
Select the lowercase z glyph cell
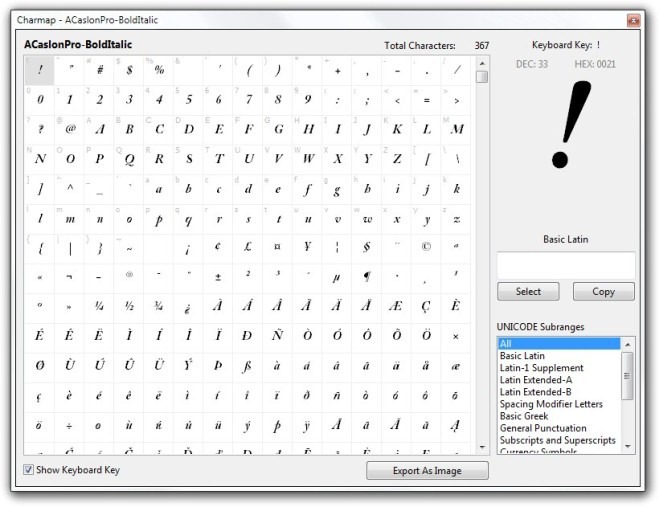pyautogui.click(x=456, y=219)
